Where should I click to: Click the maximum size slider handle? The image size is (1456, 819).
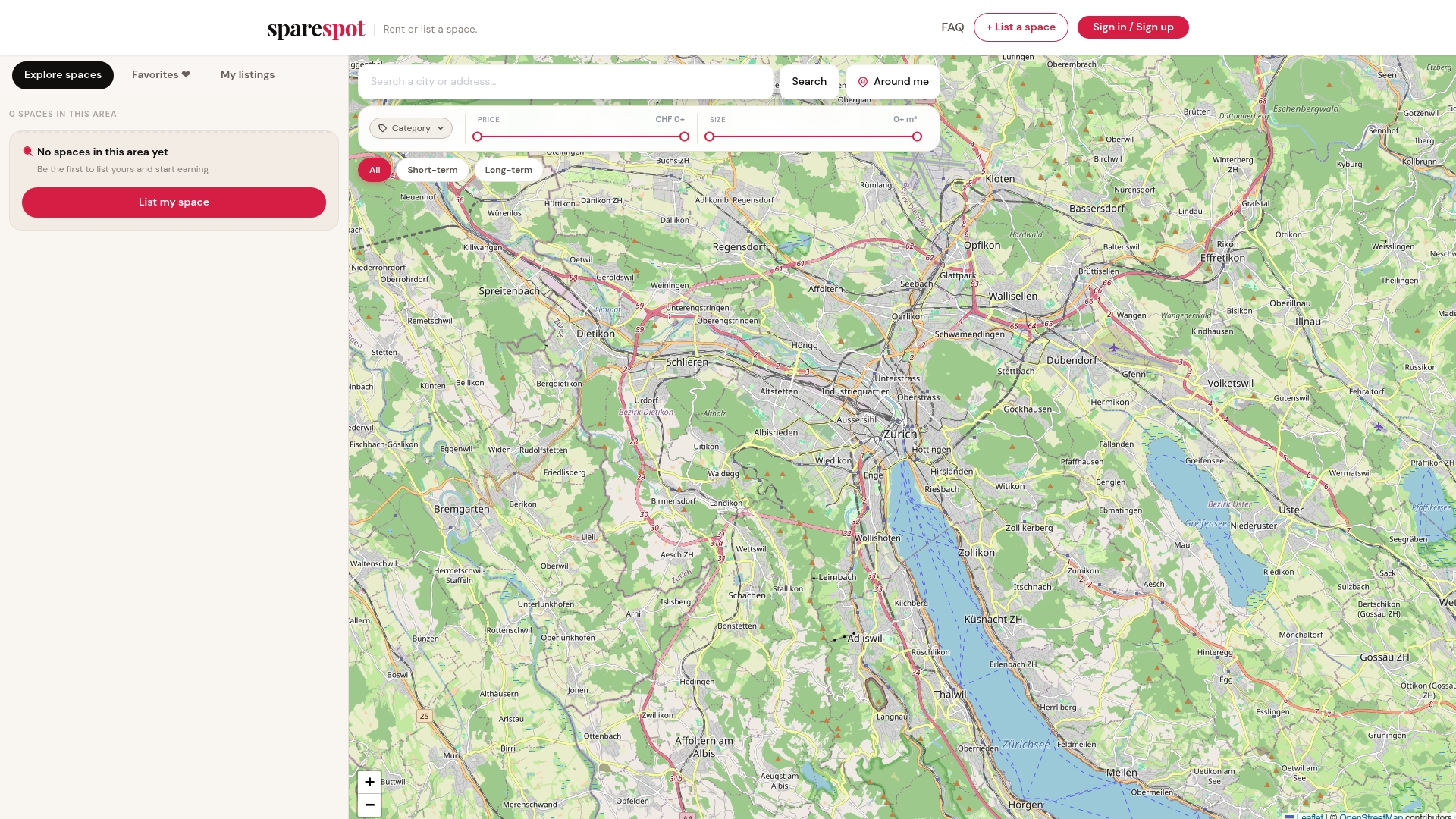[917, 136]
